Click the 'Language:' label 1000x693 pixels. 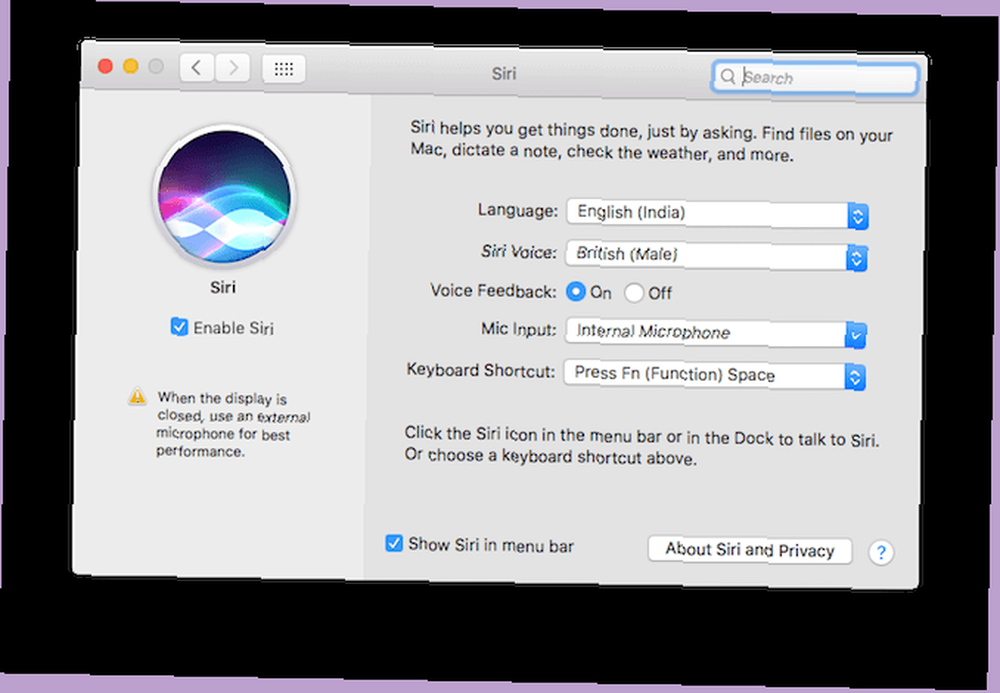pyautogui.click(x=518, y=210)
